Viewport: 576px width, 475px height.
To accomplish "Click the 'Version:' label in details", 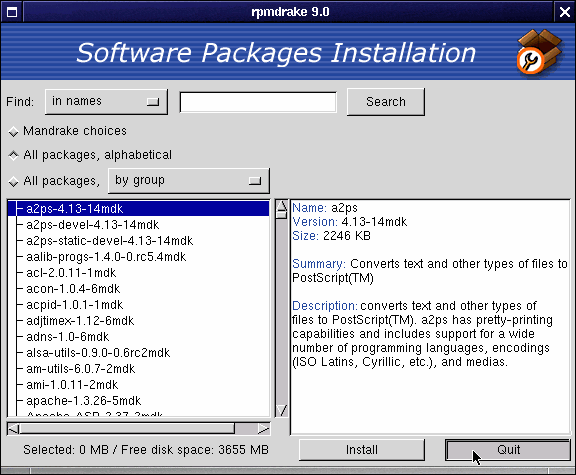I will pos(315,222).
